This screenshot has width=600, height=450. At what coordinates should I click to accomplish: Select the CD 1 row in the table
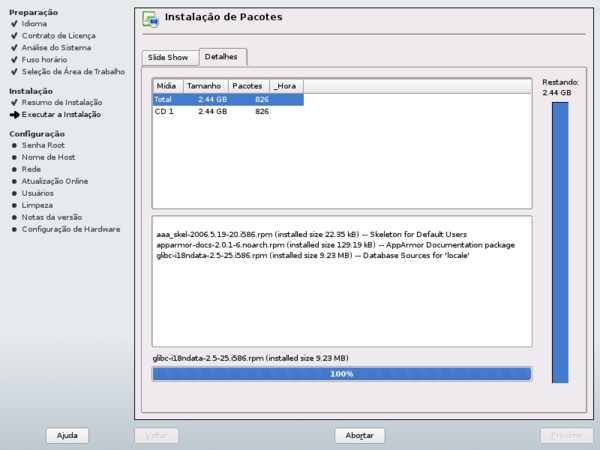[x=228, y=111]
